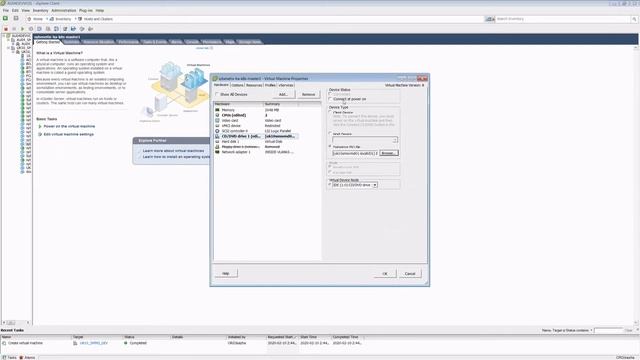Switch to the Performance tab
This screenshot has width=640, height=360.
pos(128,42)
